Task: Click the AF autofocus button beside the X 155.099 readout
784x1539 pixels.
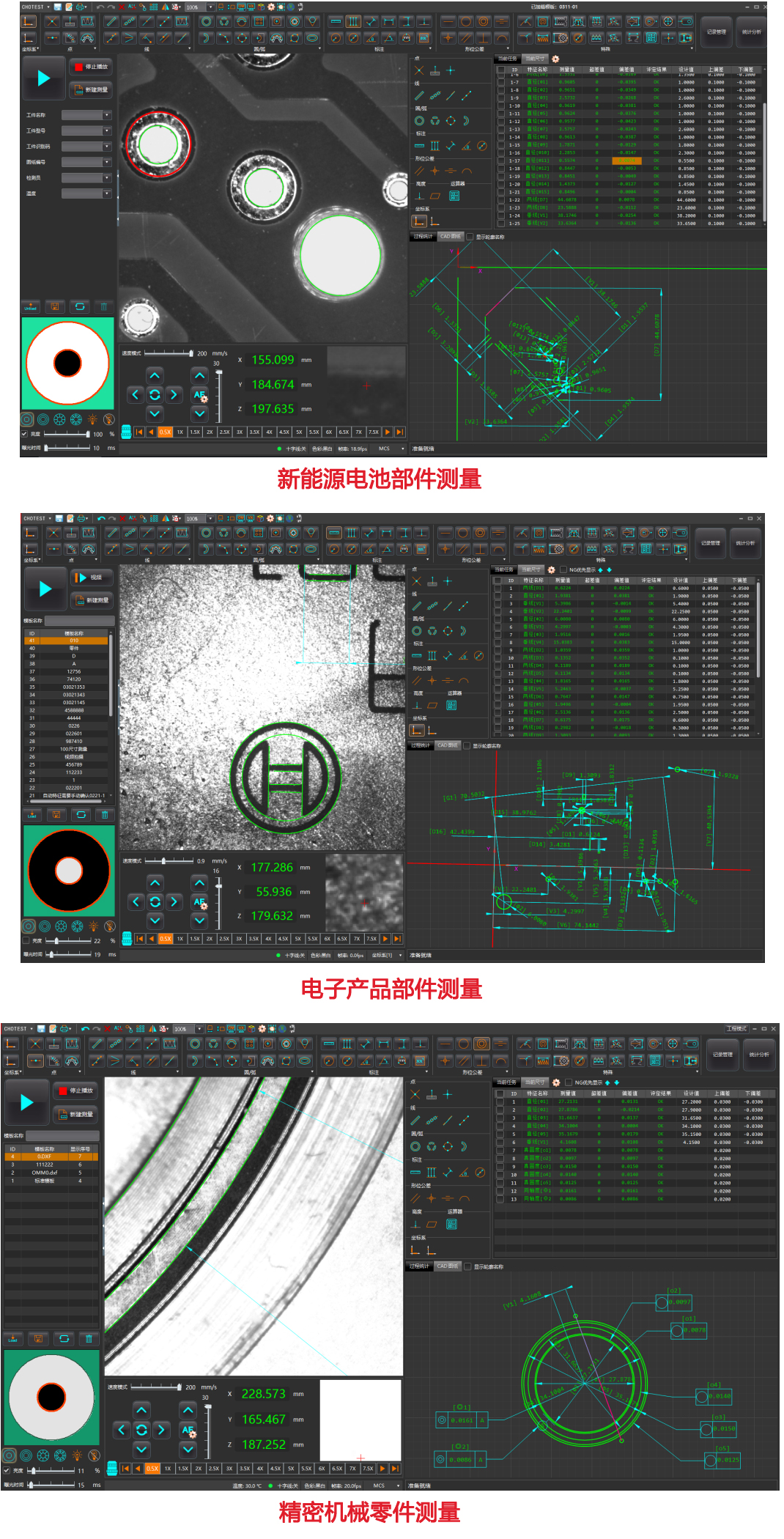Action: pos(199,395)
